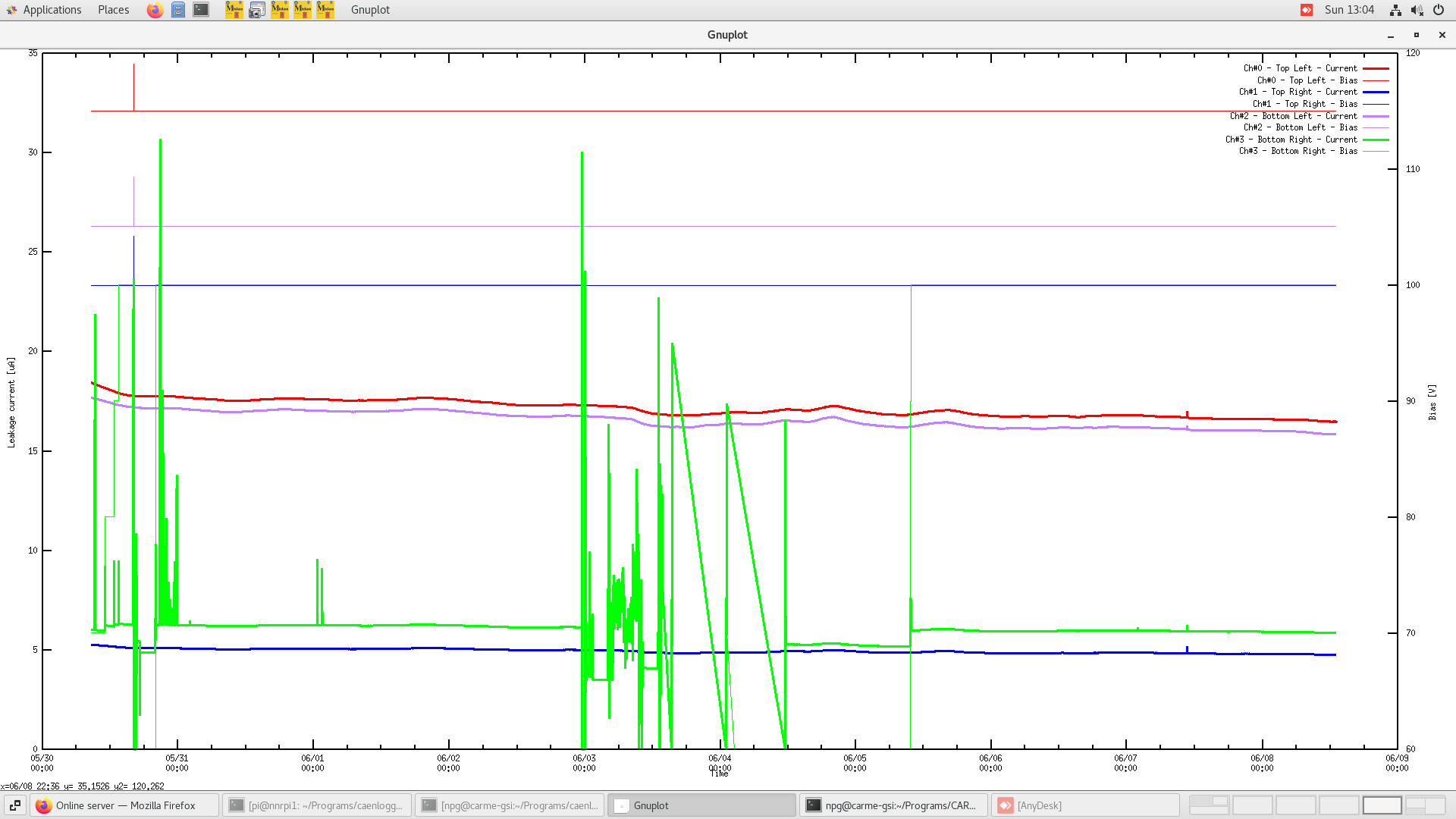Launch the first Midas launcher icon
The image size is (1456, 819).
click(x=234, y=10)
